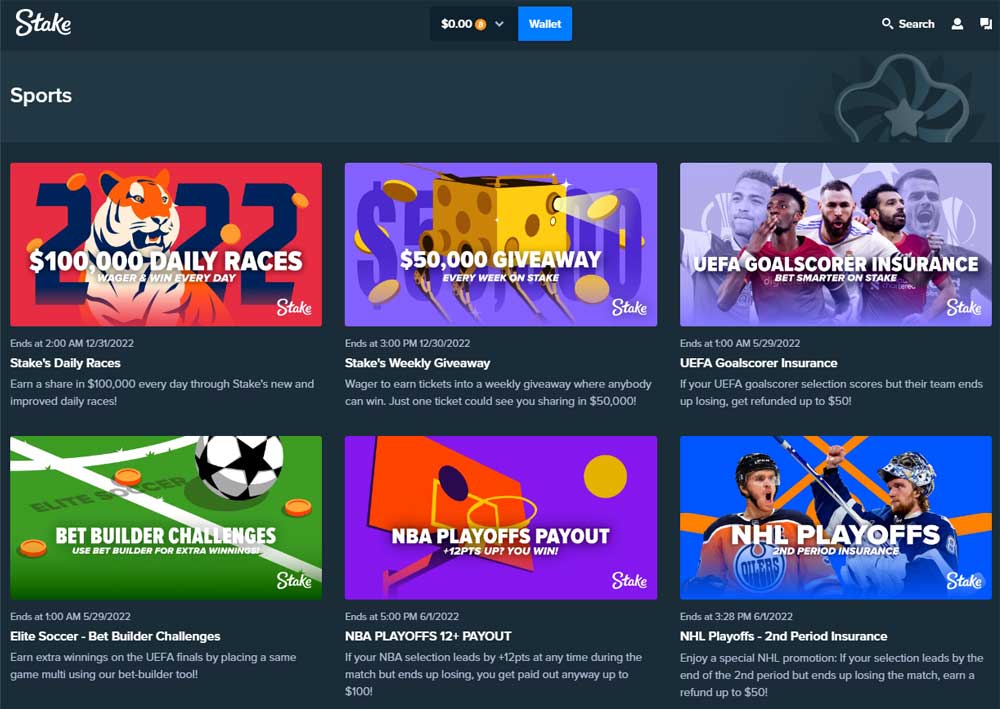
Task: Click the Stake's Weekly Giveaway title
Action: point(417,363)
